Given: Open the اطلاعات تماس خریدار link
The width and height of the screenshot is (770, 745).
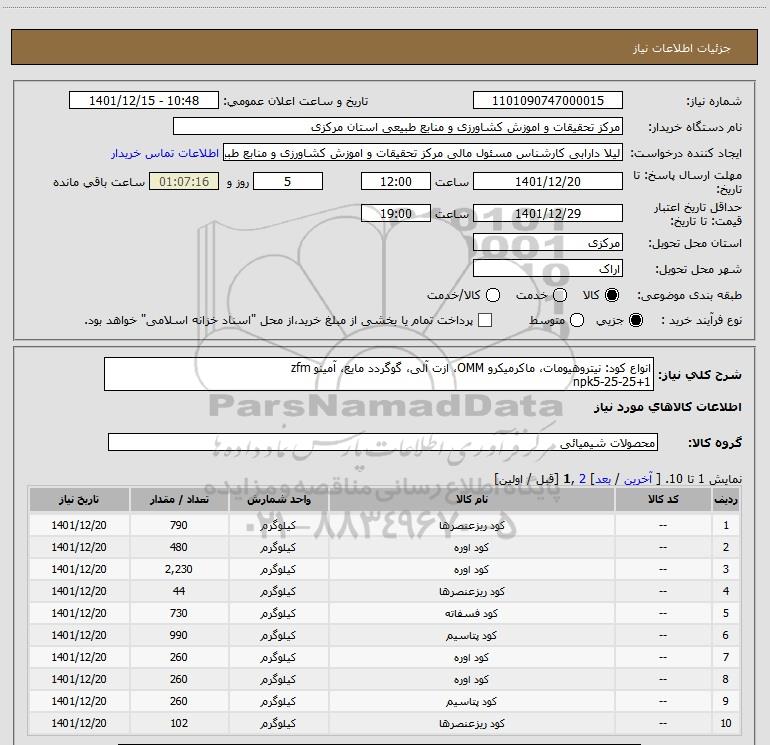Looking at the screenshot, I should (x=165, y=153).
